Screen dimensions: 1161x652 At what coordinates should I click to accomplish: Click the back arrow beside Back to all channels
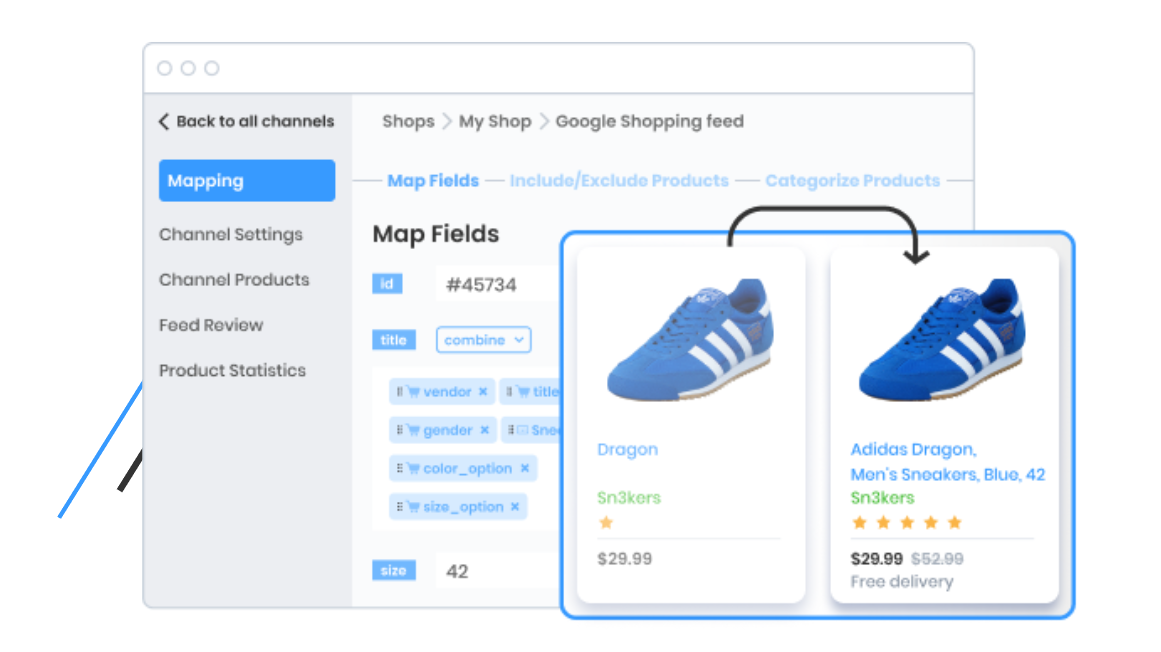tap(164, 121)
